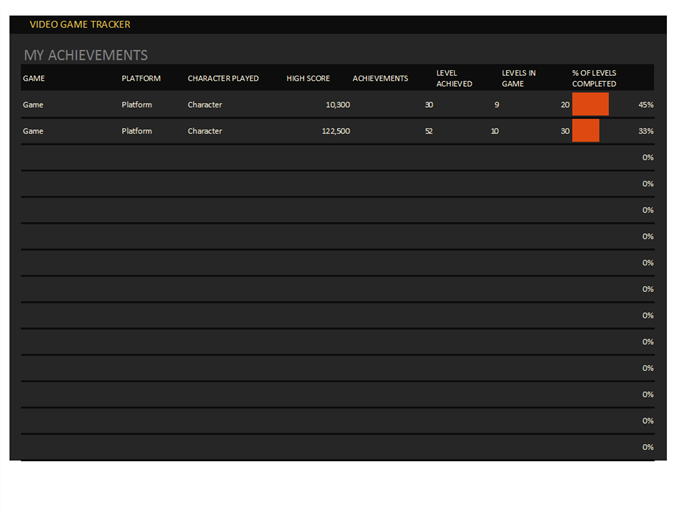Click the Character cell in the 10,300 row
This screenshot has width=675, height=520.
(x=204, y=105)
